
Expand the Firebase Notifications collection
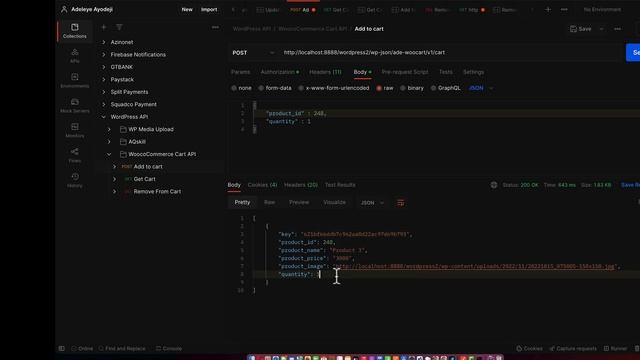pos(104,55)
